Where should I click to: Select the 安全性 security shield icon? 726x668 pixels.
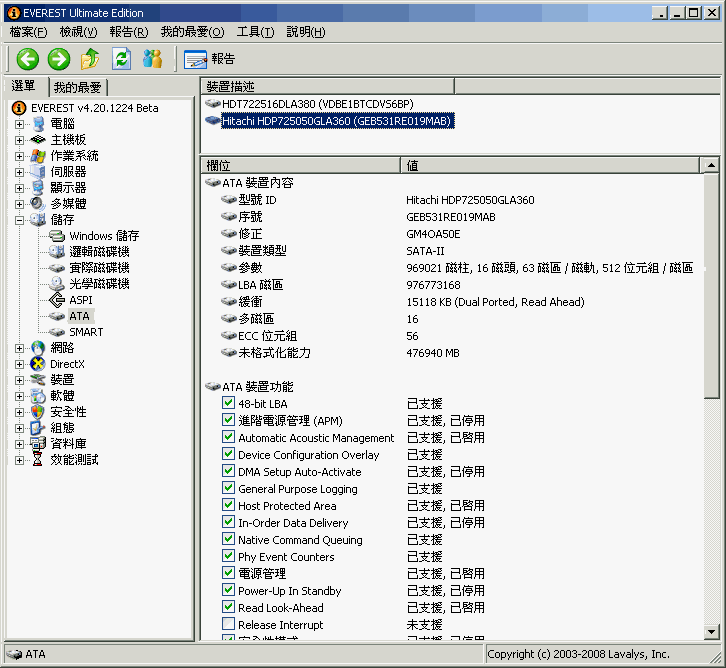point(38,412)
